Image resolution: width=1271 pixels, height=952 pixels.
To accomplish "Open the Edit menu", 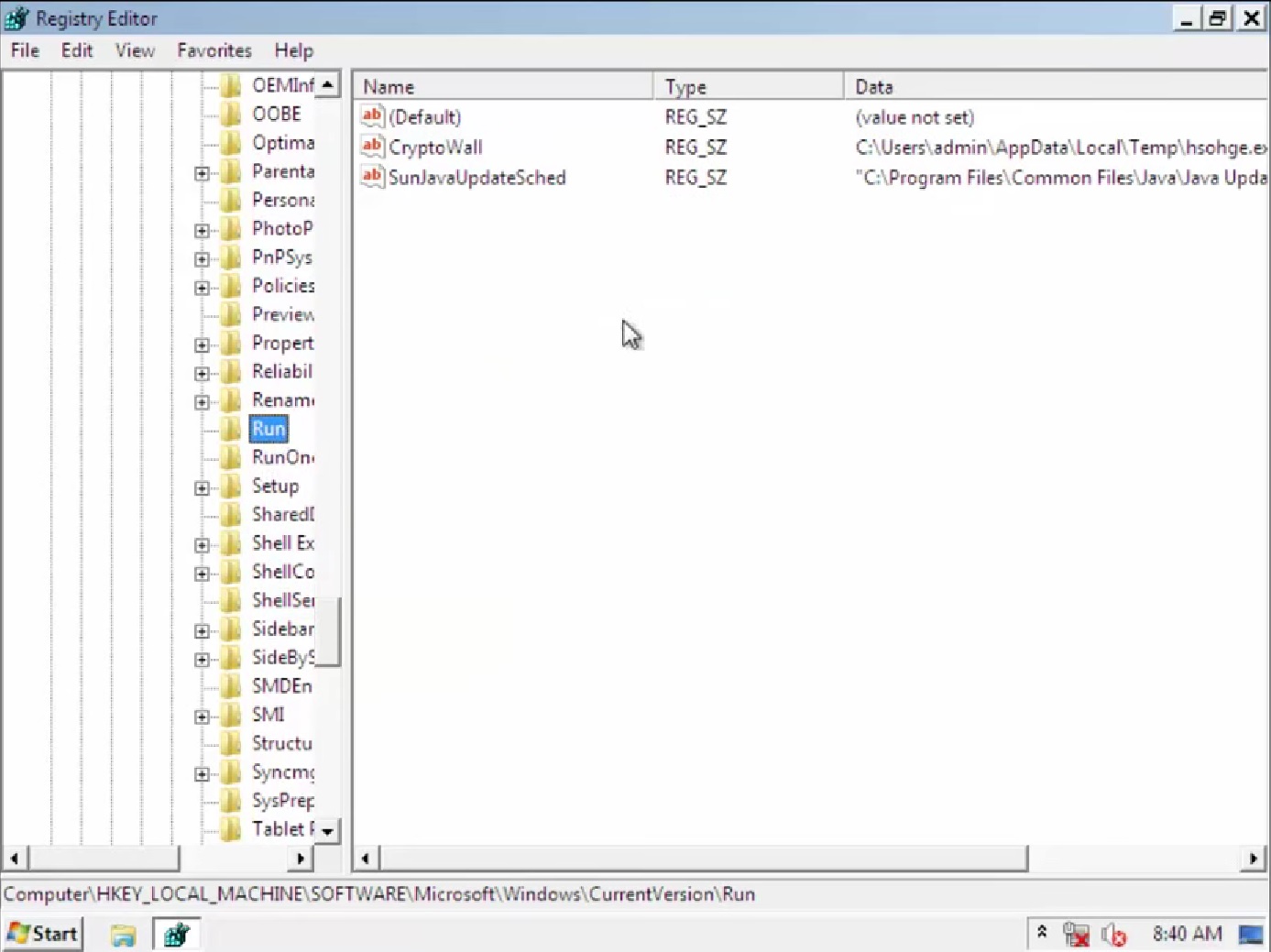I will pyautogui.click(x=77, y=50).
